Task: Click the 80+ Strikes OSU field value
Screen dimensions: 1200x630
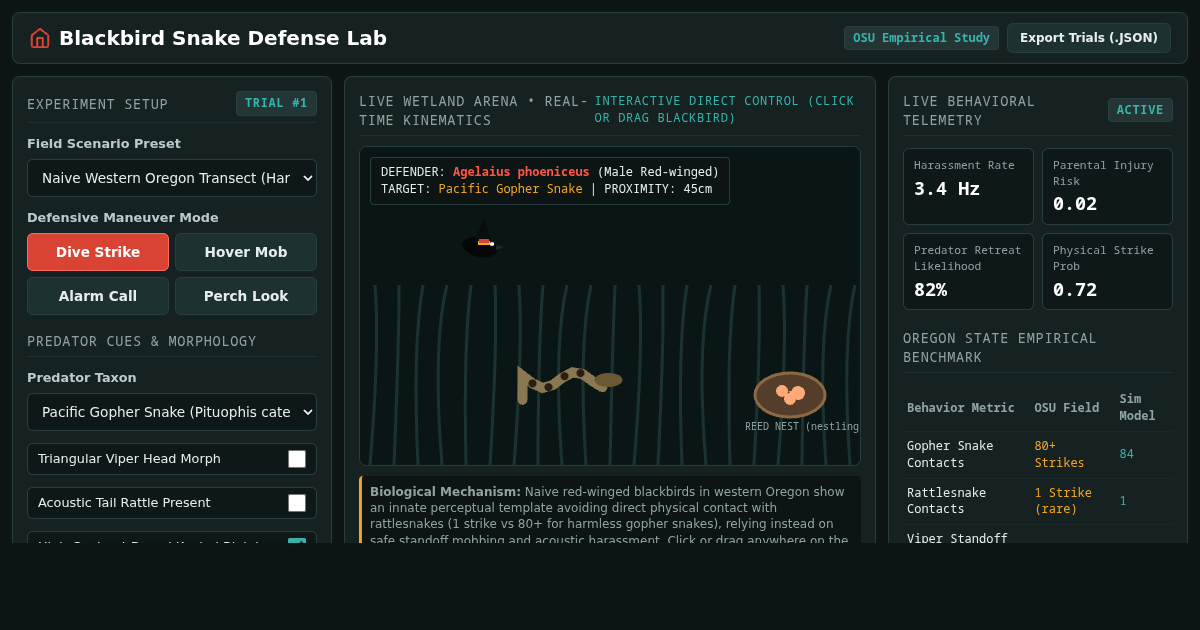Action: pyautogui.click(x=1059, y=454)
